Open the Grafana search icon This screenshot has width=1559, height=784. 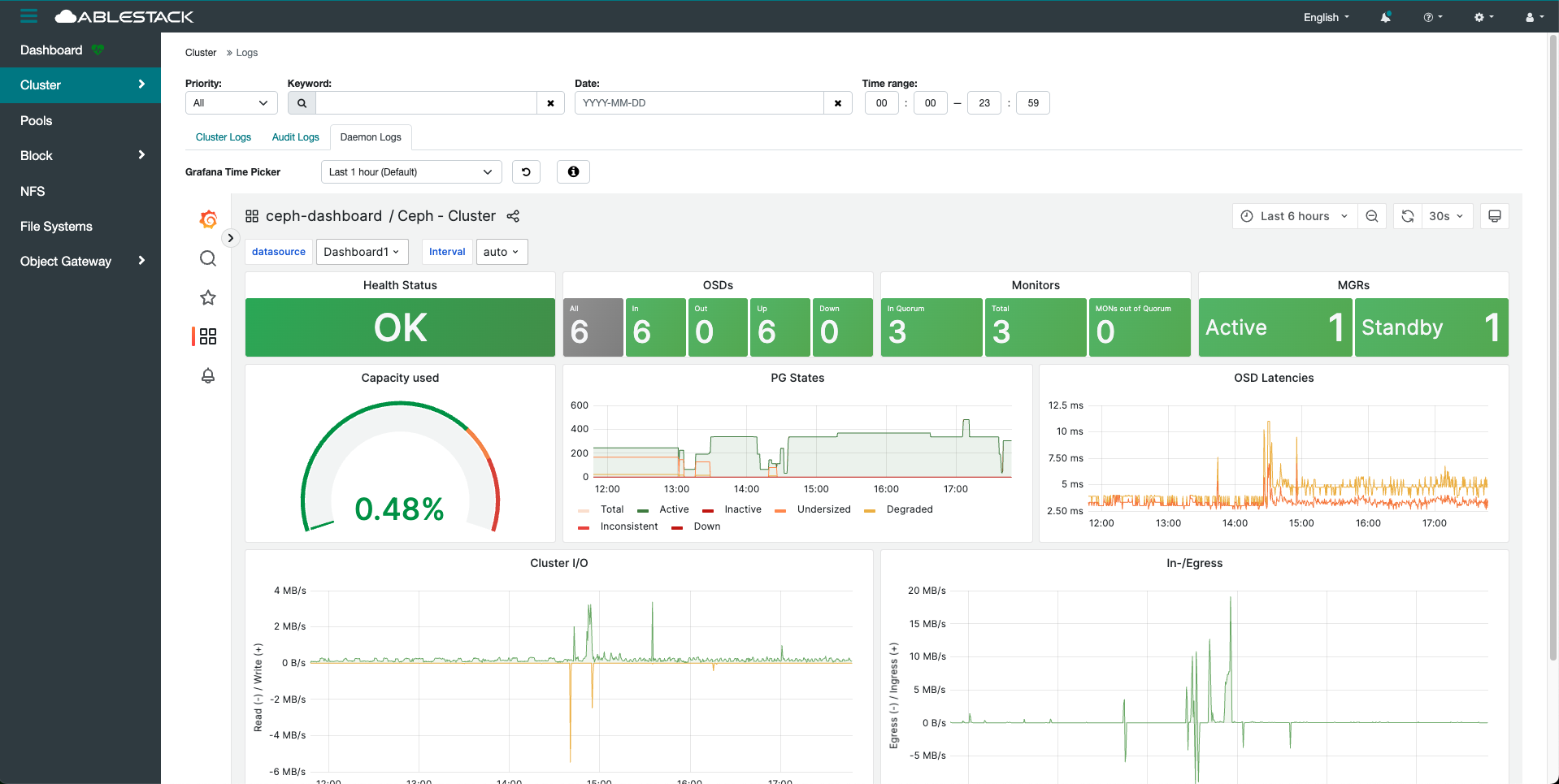coord(208,258)
